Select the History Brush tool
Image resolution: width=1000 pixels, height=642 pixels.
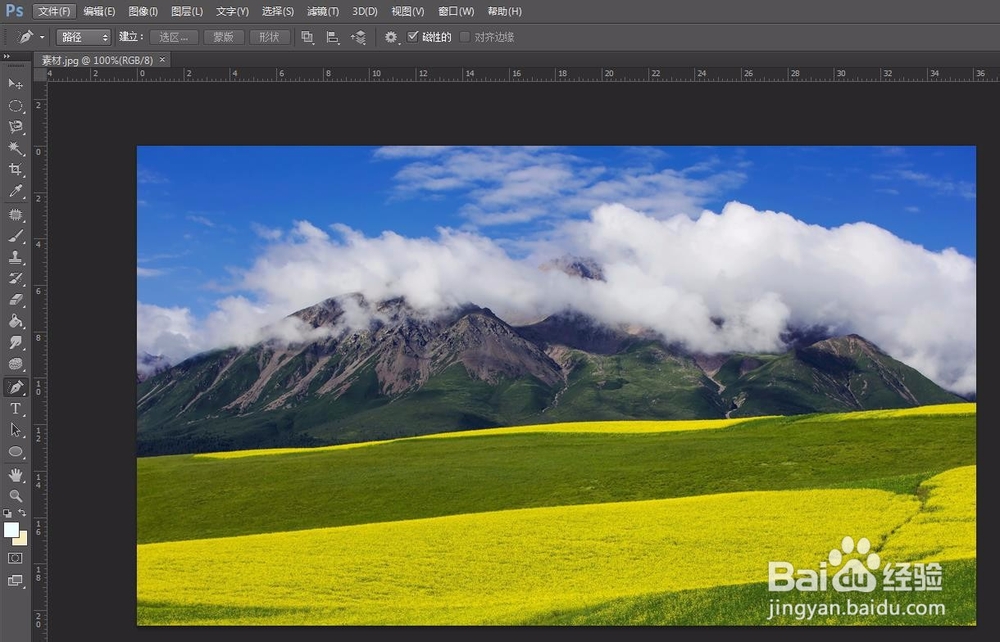pos(15,279)
